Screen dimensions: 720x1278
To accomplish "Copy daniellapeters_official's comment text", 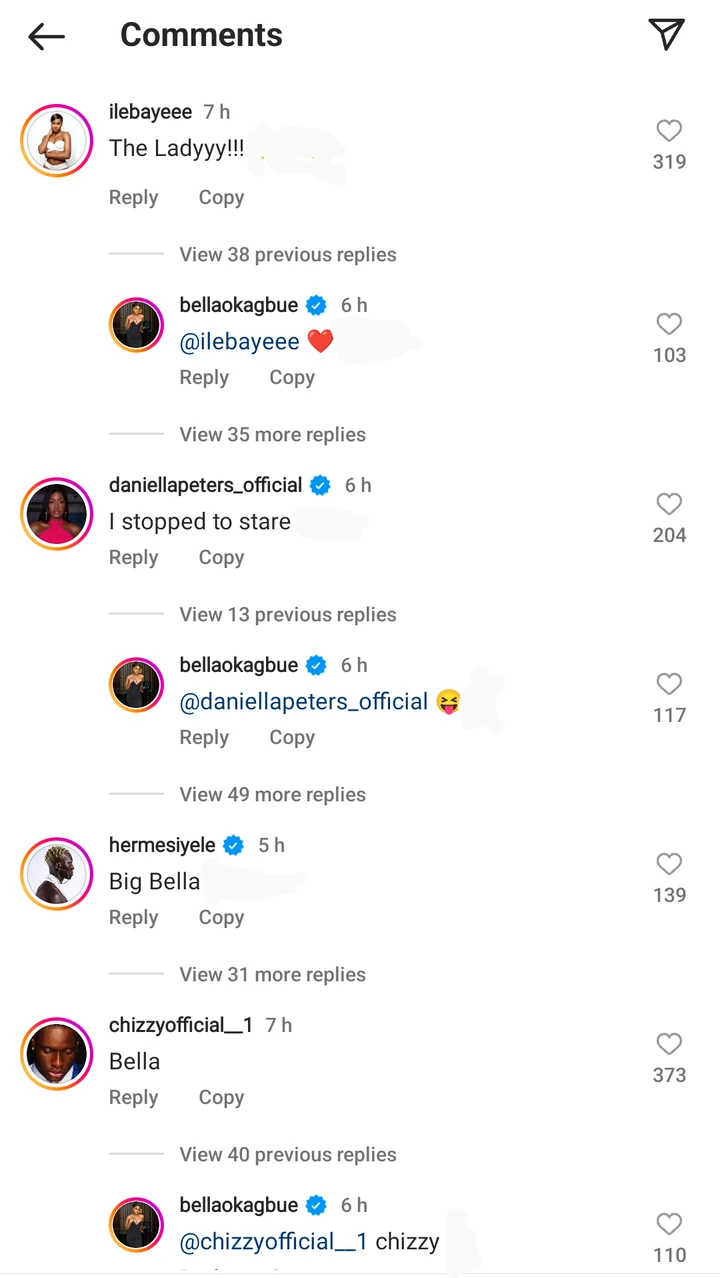I will [221, 558].
